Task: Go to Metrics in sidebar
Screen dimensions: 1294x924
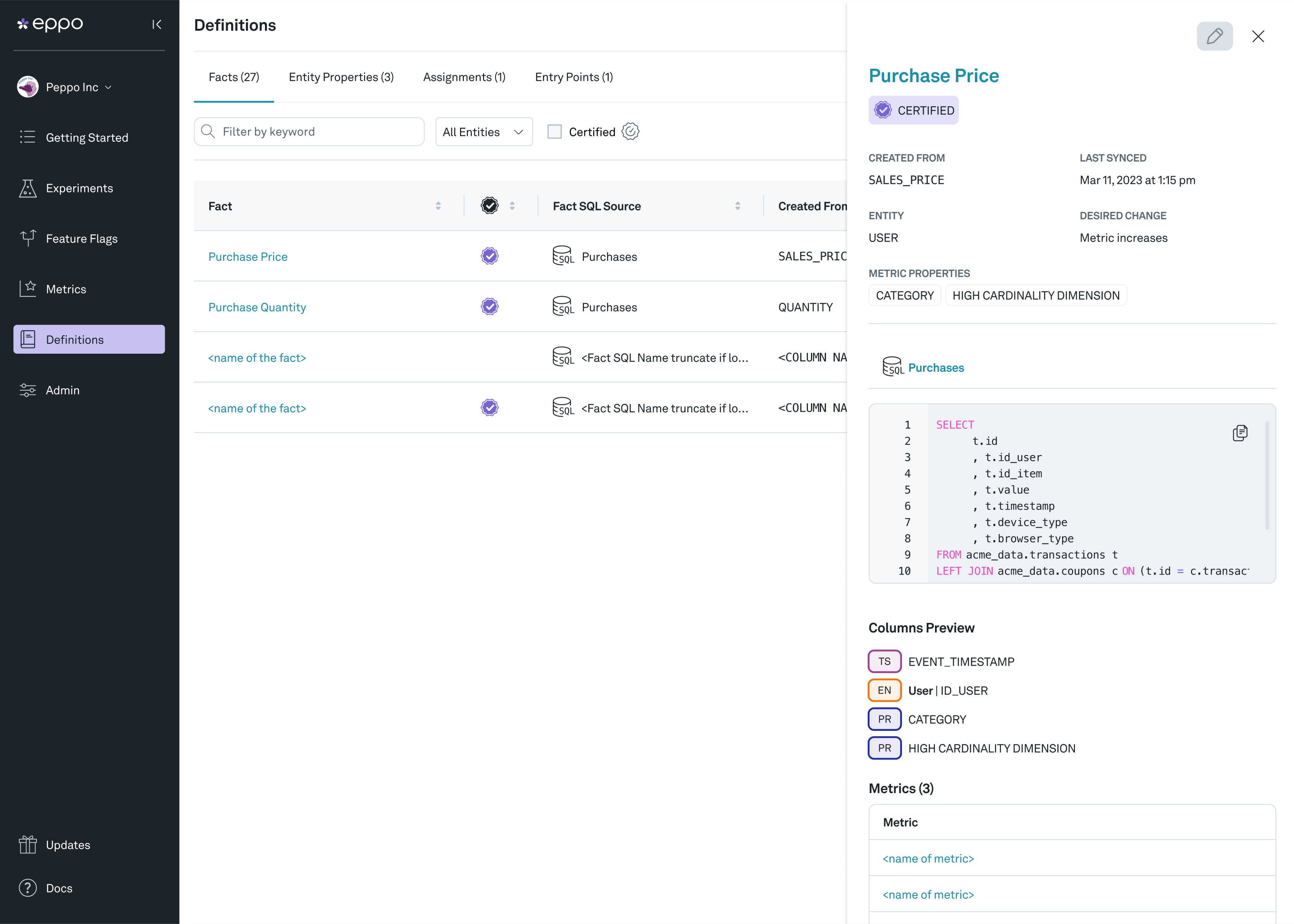Action: [x=66, y=289]
